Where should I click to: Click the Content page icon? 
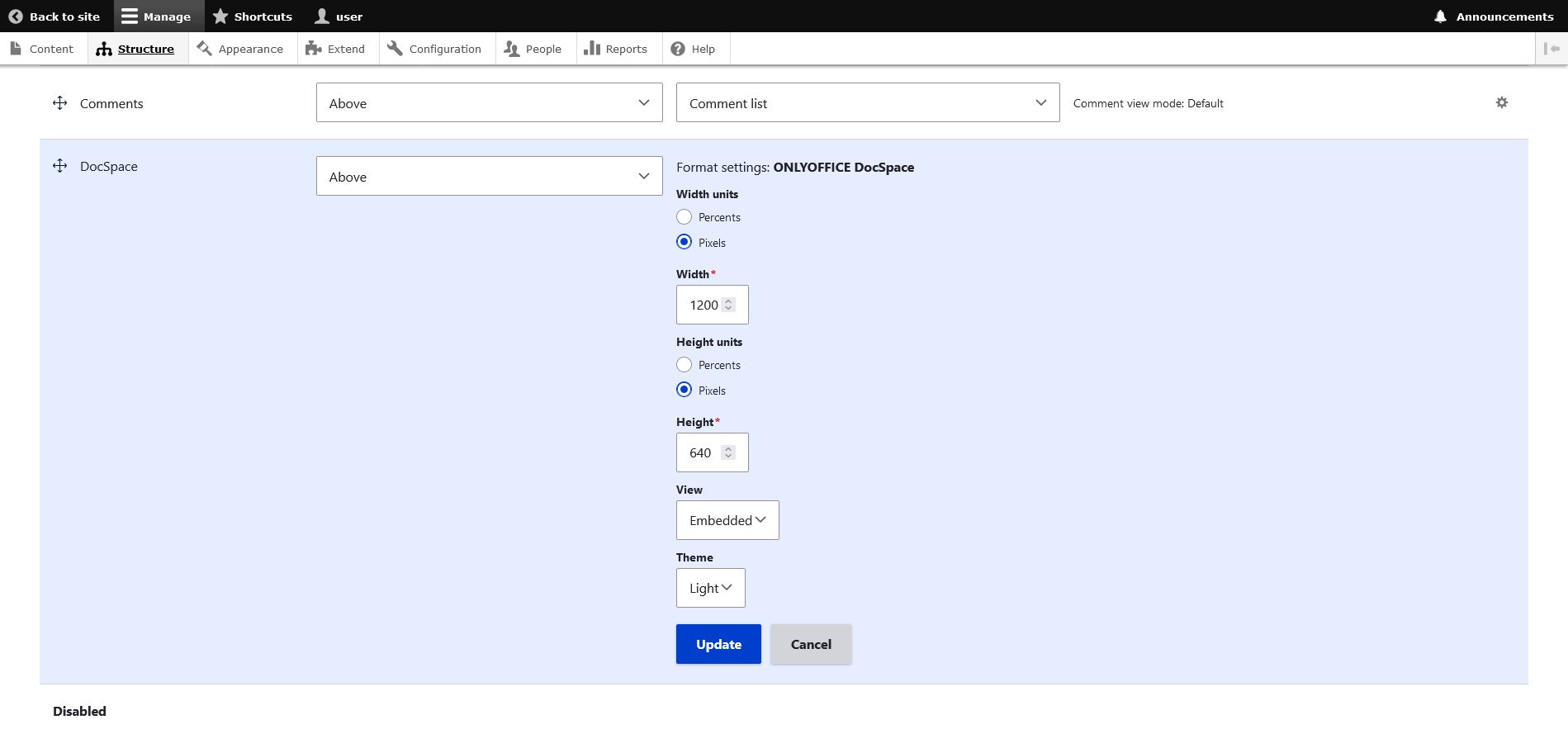(16, 49)
